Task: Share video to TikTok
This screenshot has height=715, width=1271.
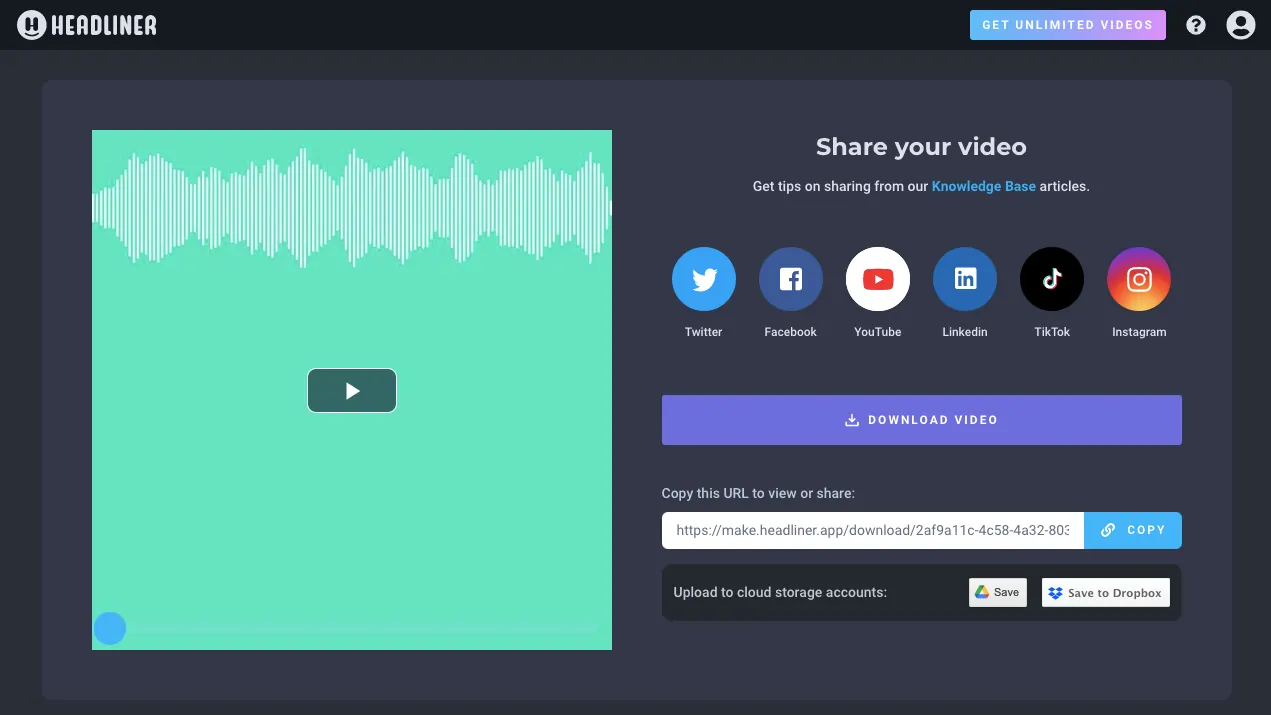Action: [x=1052, y=279]
